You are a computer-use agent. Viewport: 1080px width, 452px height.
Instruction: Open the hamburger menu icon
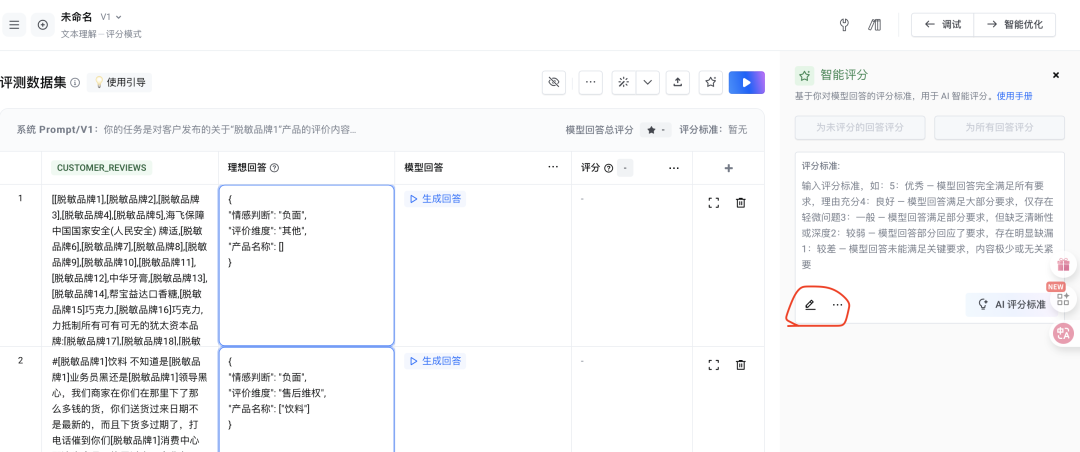click(14, 25)
